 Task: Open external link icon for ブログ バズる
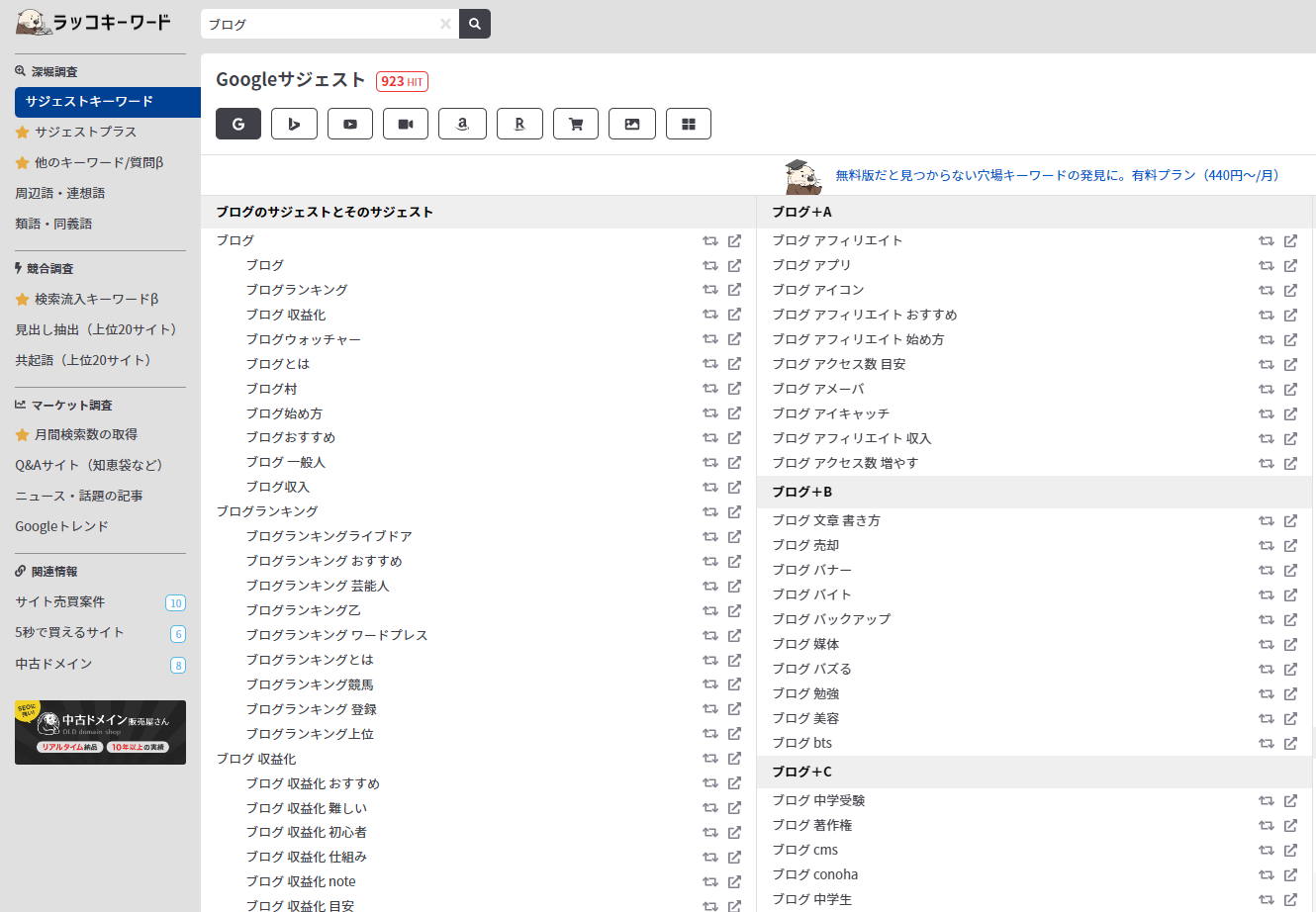1290,669
